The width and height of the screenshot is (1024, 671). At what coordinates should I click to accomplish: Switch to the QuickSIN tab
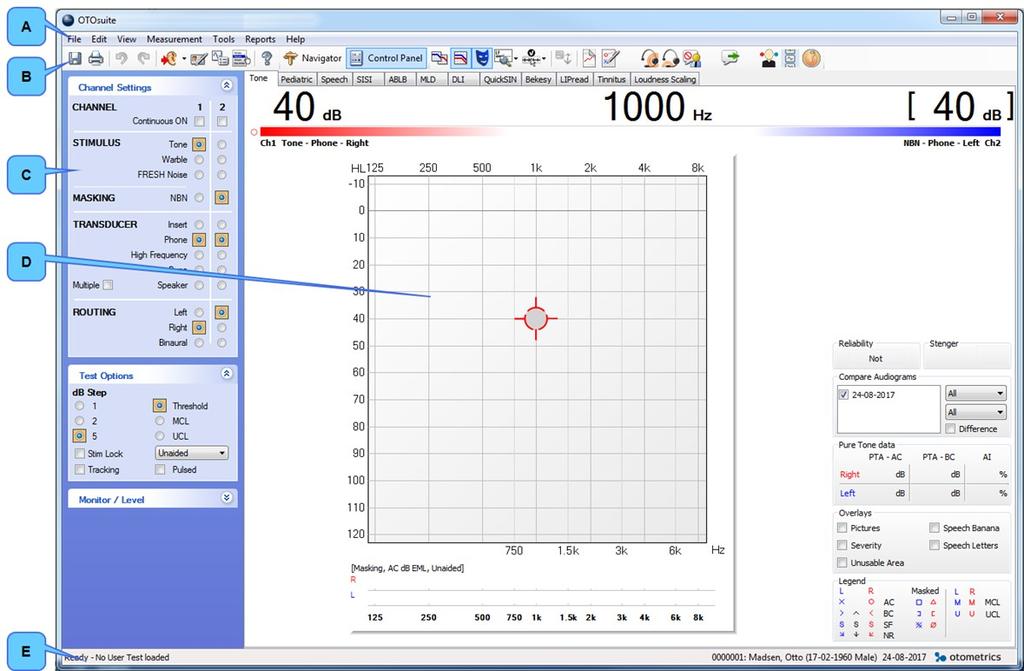[500, 79]
